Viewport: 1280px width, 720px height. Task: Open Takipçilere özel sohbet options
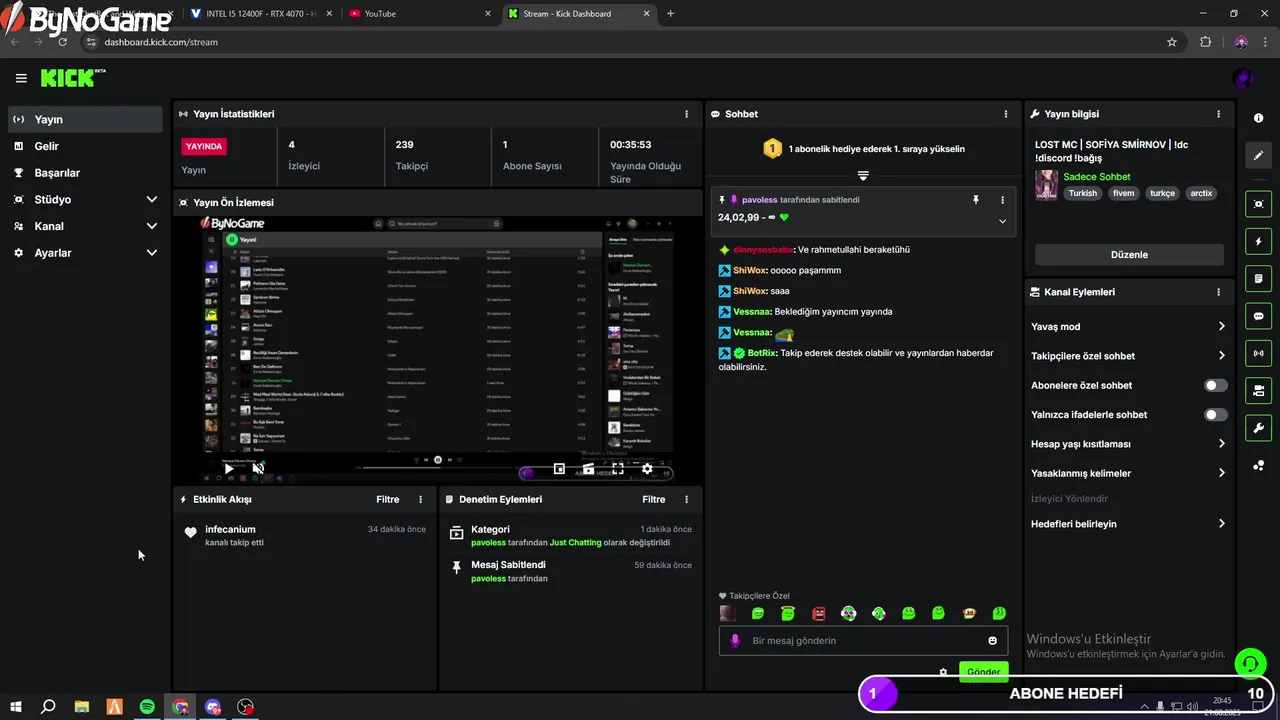1129,355
